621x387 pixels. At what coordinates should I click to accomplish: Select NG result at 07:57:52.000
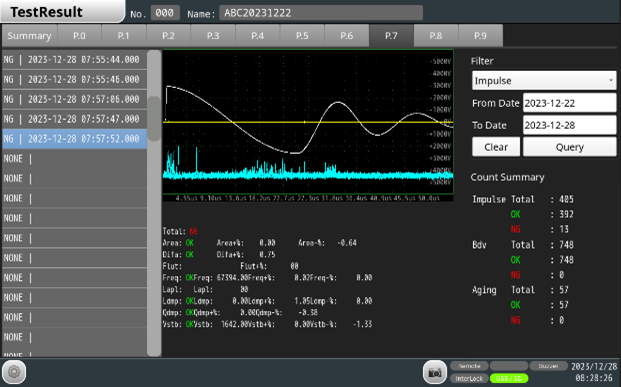pyautogui.click(x=74, y=139)
